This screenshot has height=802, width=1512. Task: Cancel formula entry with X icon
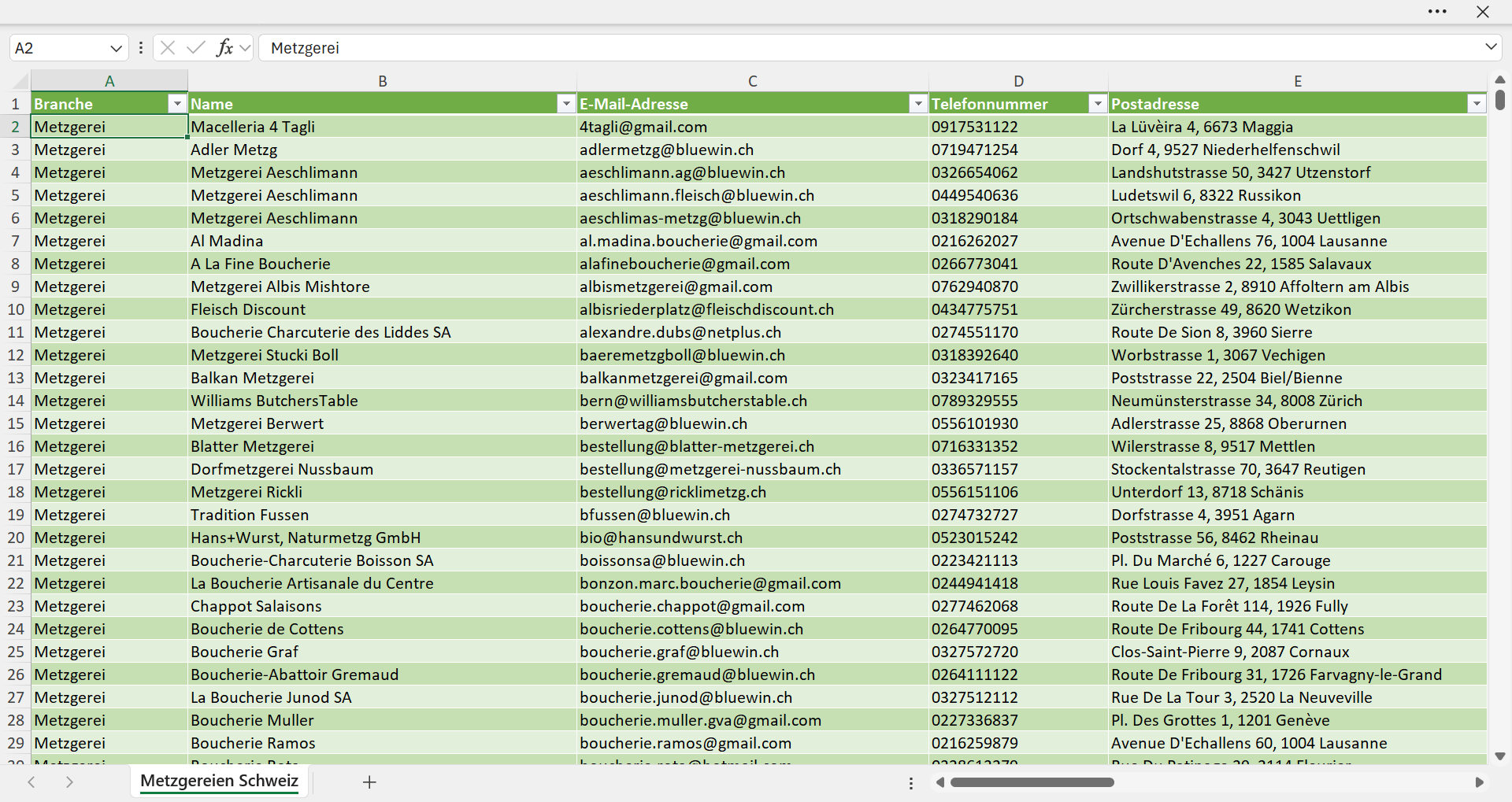(x=168, y=48)
